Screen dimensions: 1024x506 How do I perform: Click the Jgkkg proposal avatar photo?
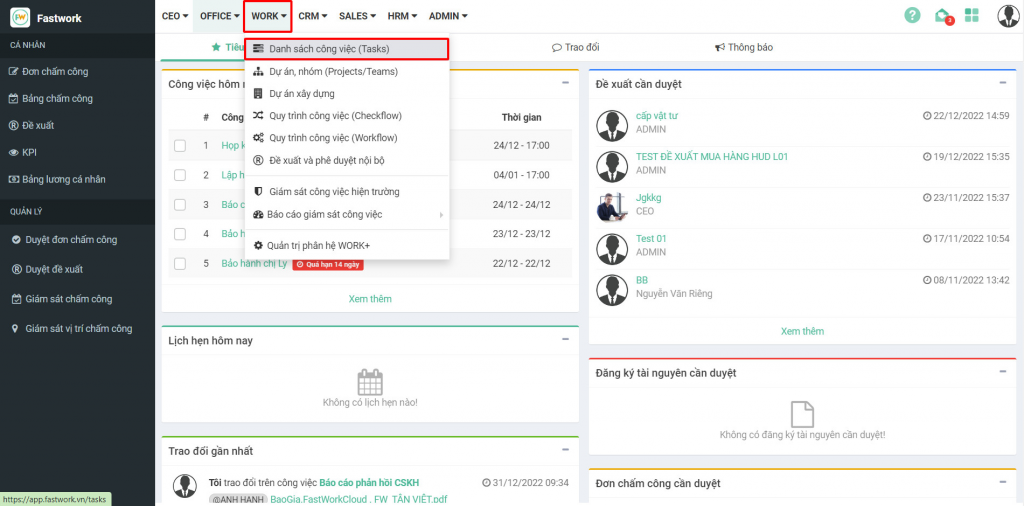point(611,207)
